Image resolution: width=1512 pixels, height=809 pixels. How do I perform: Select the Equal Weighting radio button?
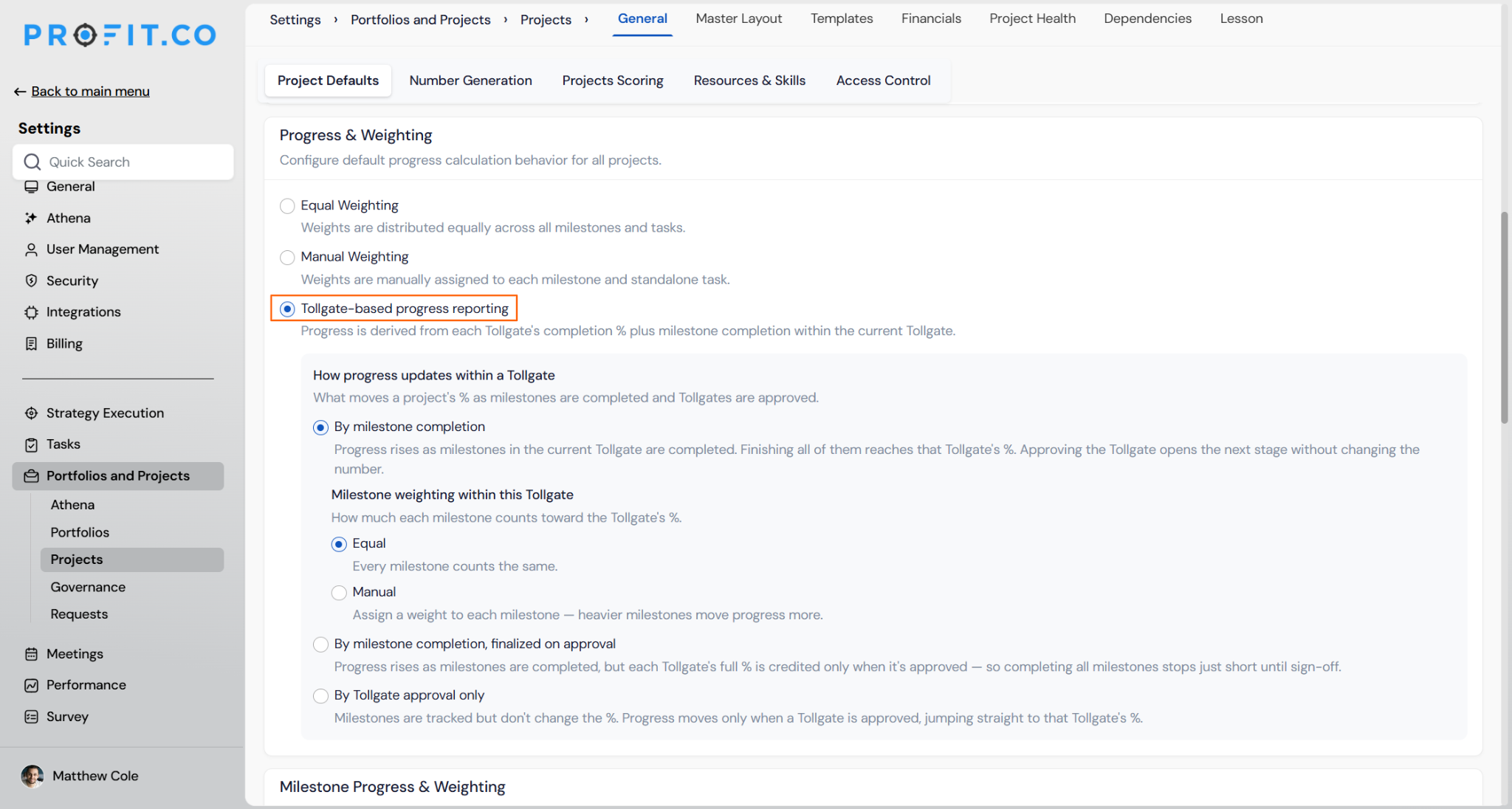(x=287, y=206)
